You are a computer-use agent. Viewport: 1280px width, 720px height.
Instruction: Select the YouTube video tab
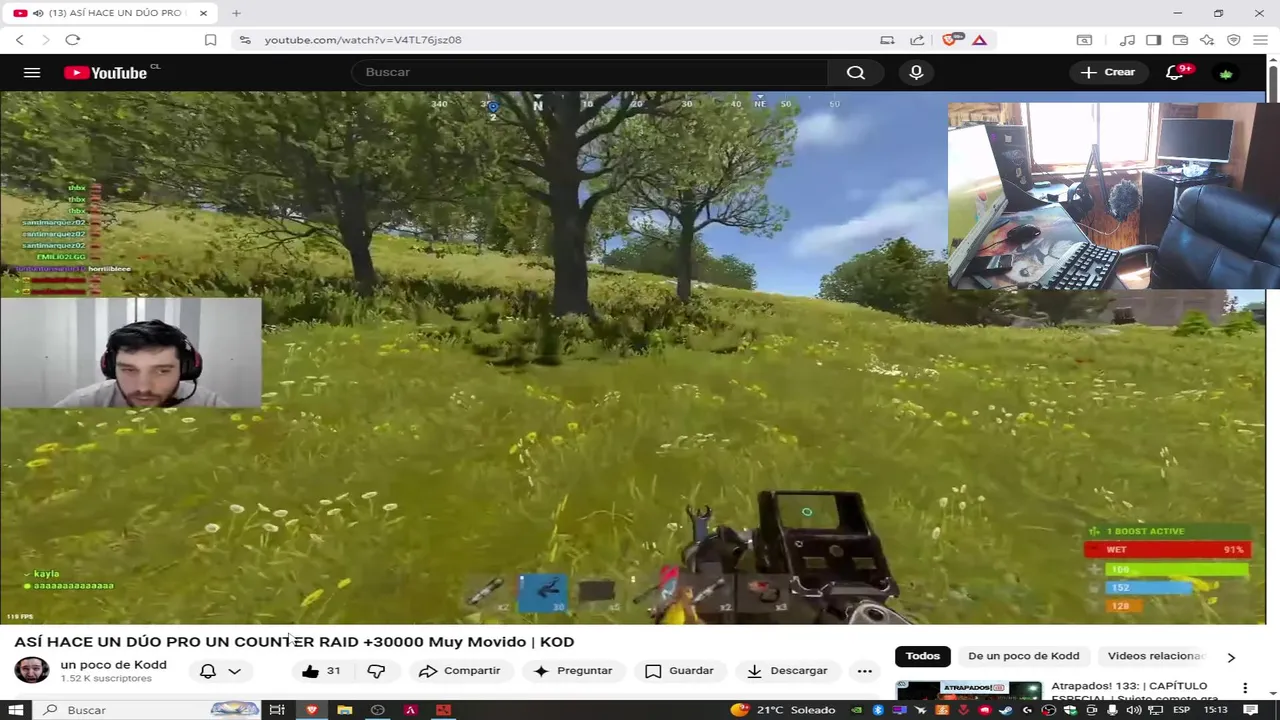(110, 13)
